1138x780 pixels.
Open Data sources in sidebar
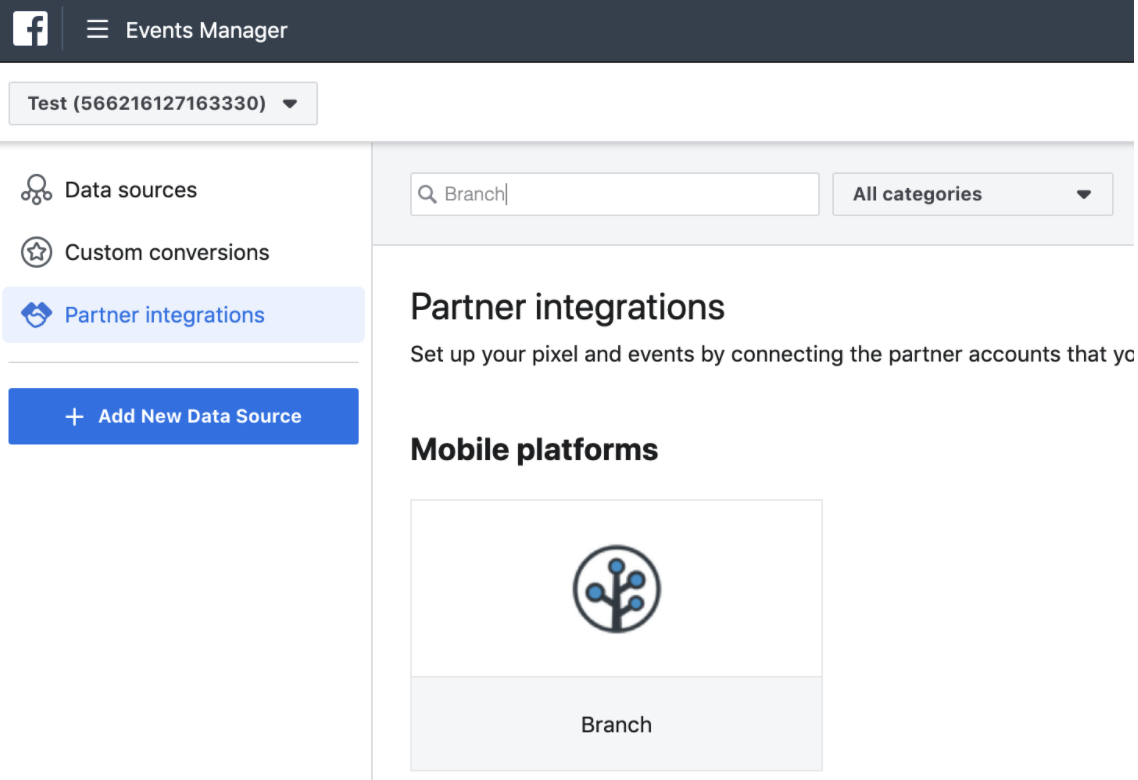(x=131, y=190)
